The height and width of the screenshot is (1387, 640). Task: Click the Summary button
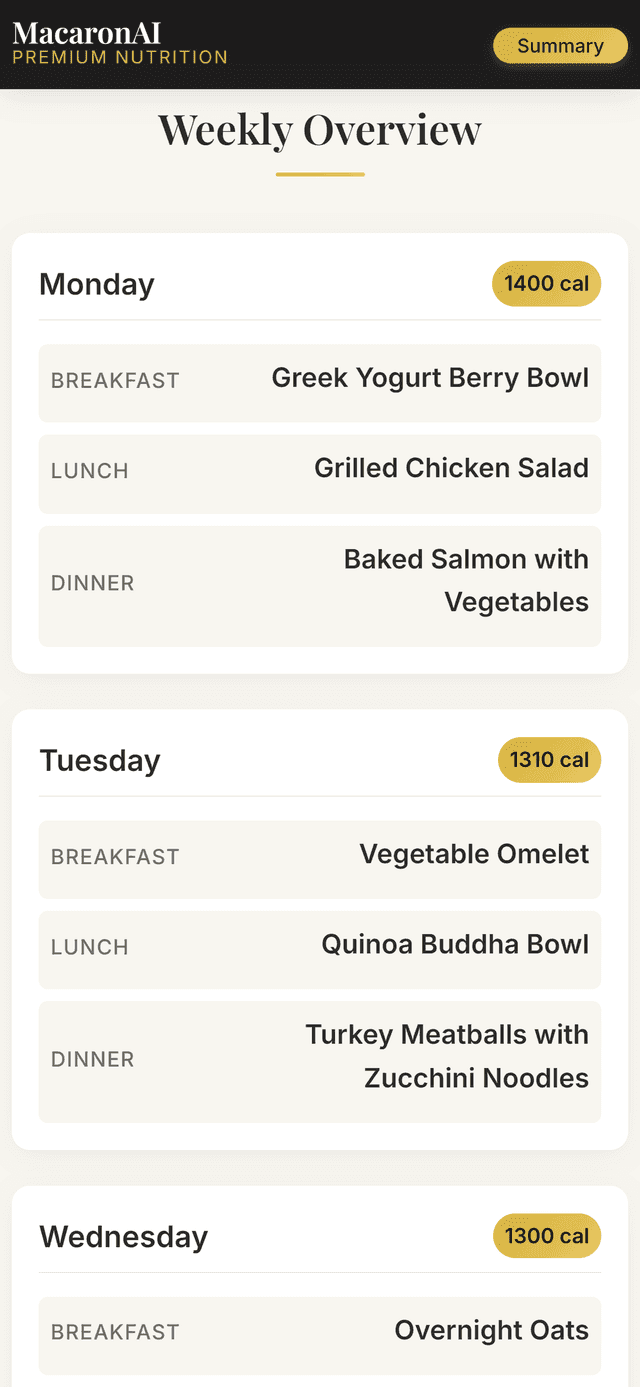559,45
